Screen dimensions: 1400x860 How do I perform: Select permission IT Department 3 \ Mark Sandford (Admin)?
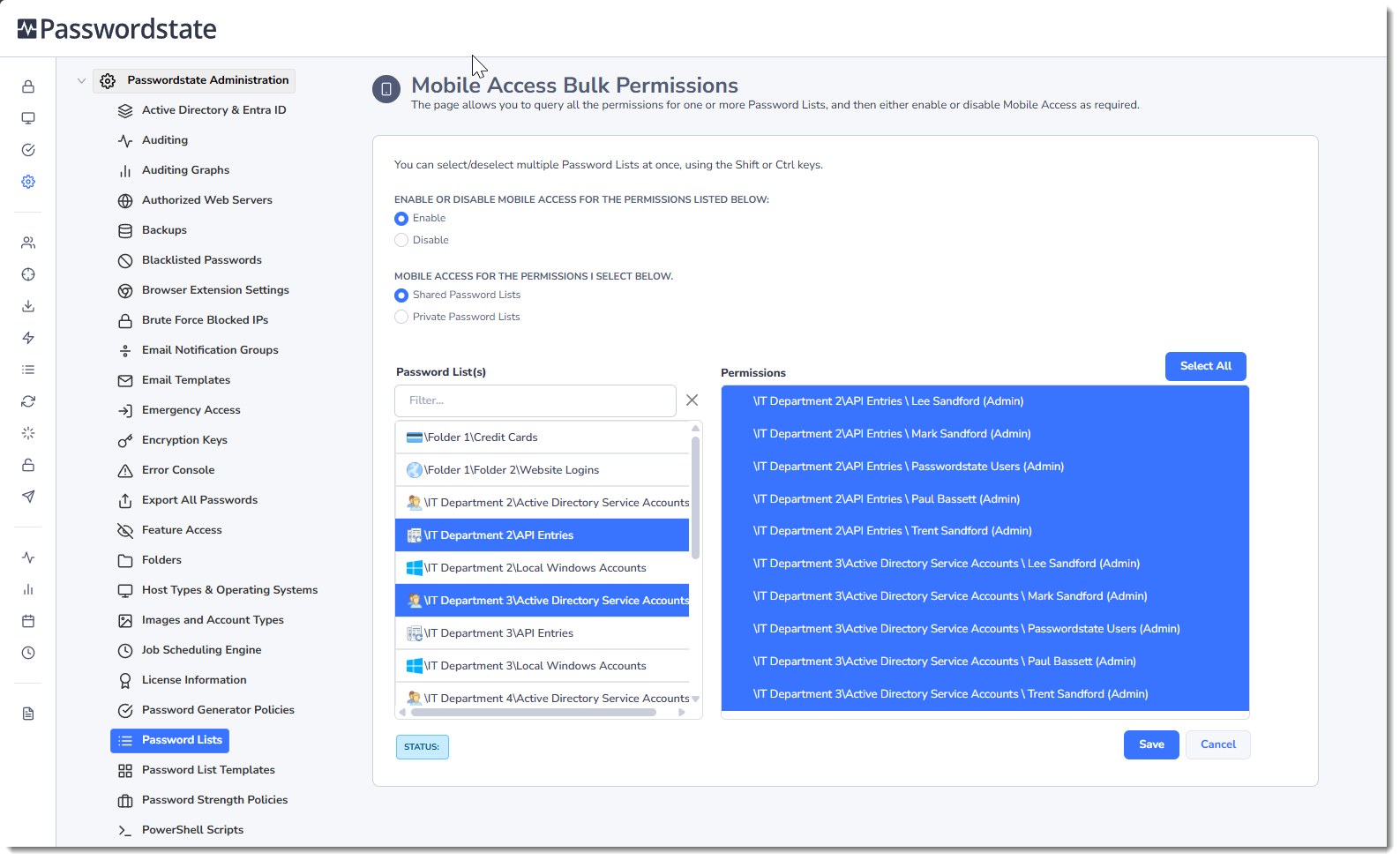pyautogui.click(x=984, y=596)
